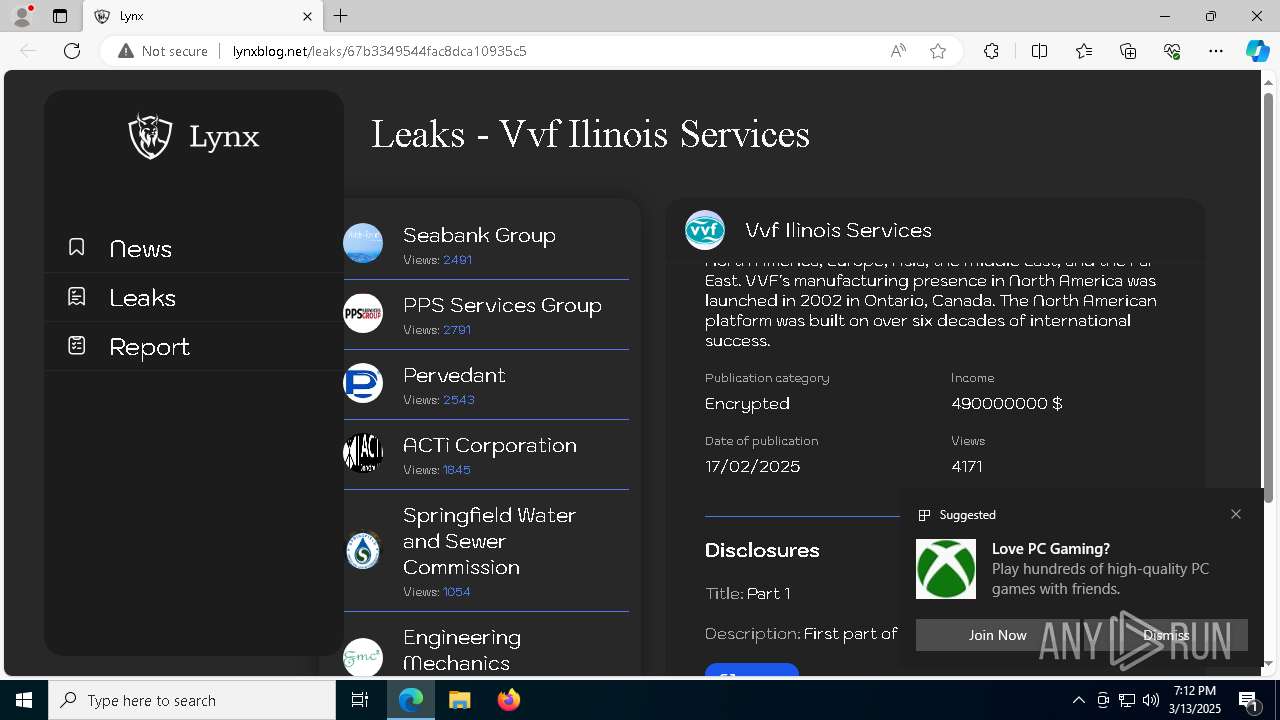Open Settings and more menu

1216,51
